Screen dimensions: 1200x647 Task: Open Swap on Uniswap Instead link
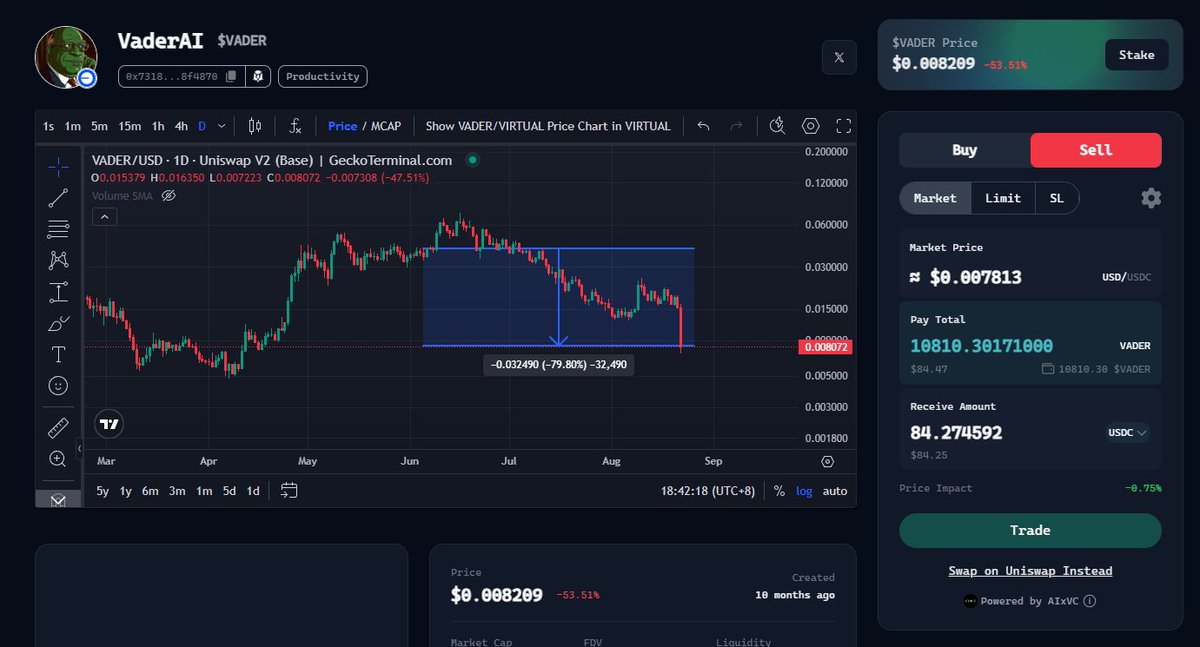click(1030, 571)
